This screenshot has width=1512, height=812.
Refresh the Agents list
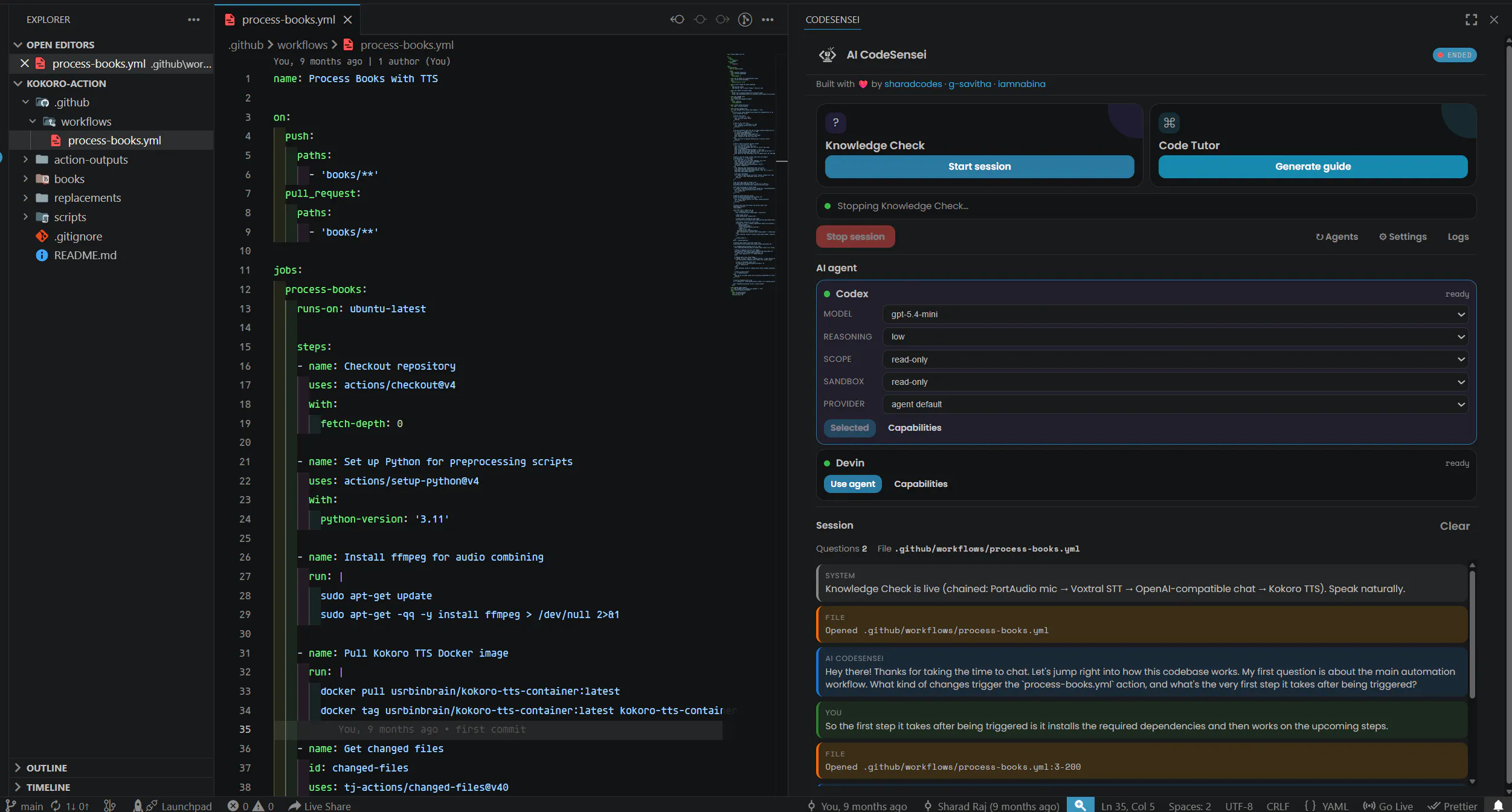pos(1337,237)
